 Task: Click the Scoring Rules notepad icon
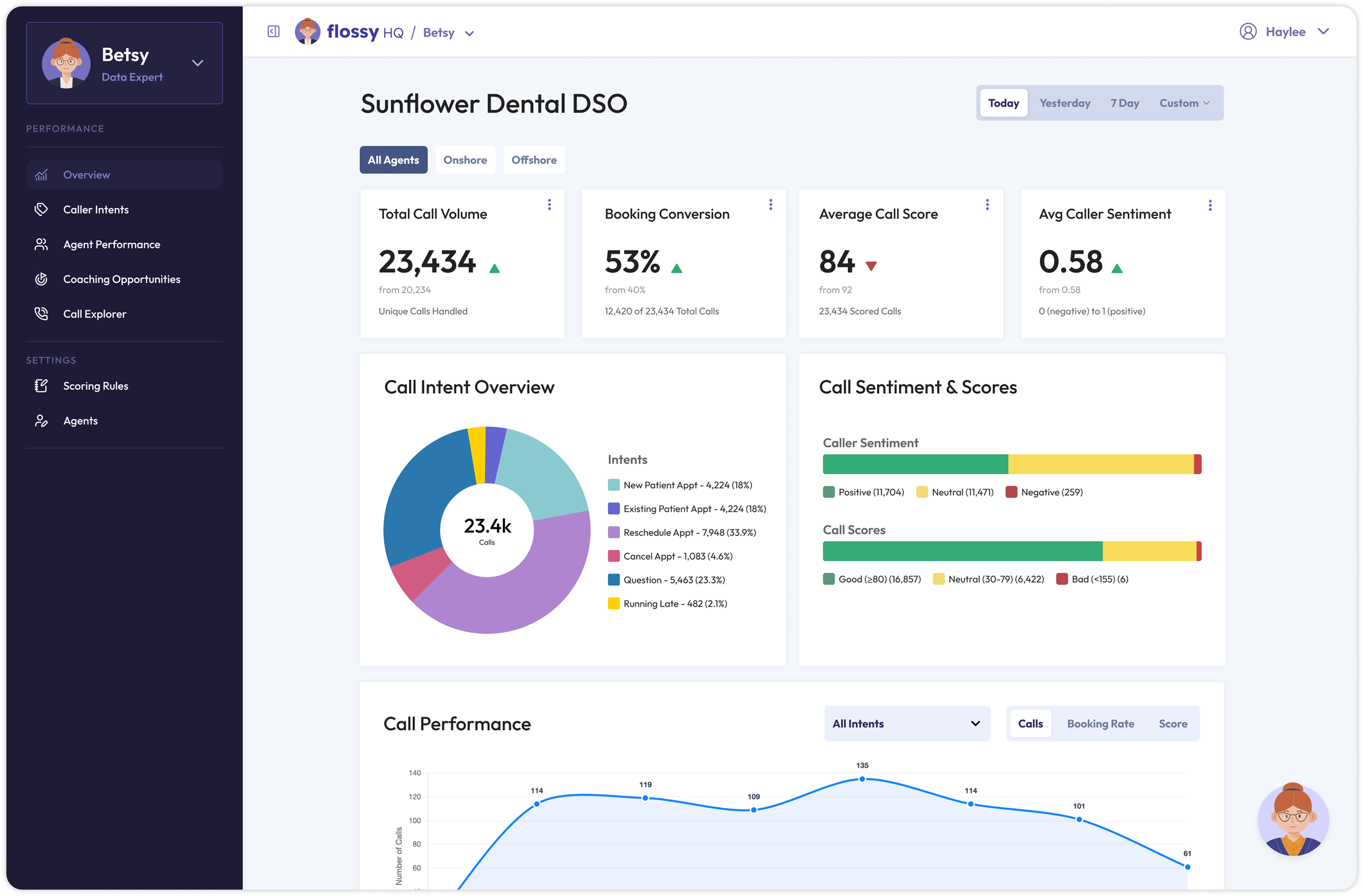[41, 386]
